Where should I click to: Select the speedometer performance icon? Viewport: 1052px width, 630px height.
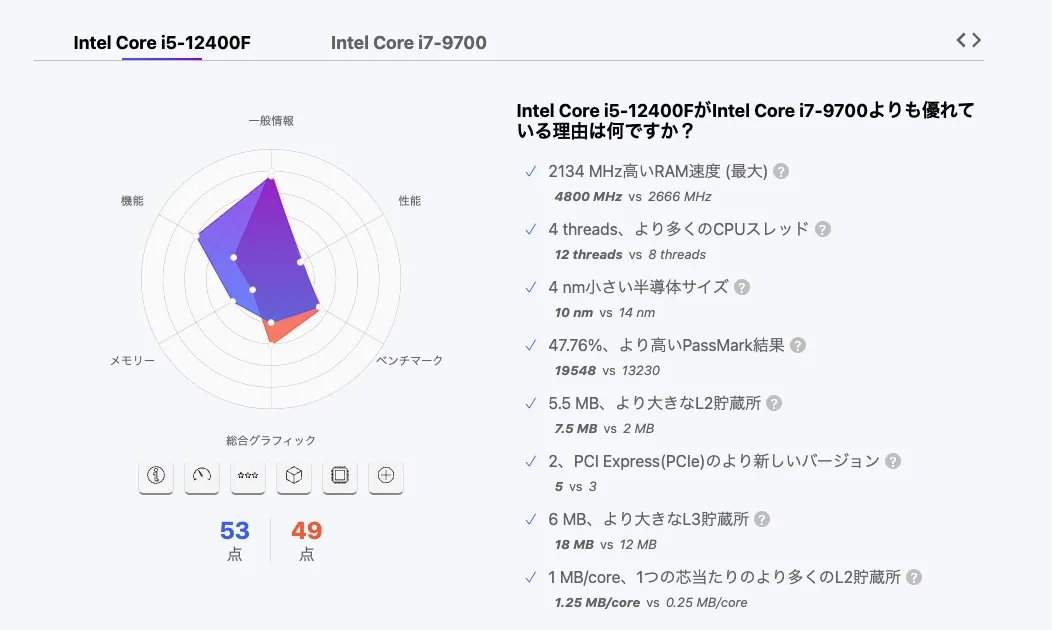(x=202, y=476)
